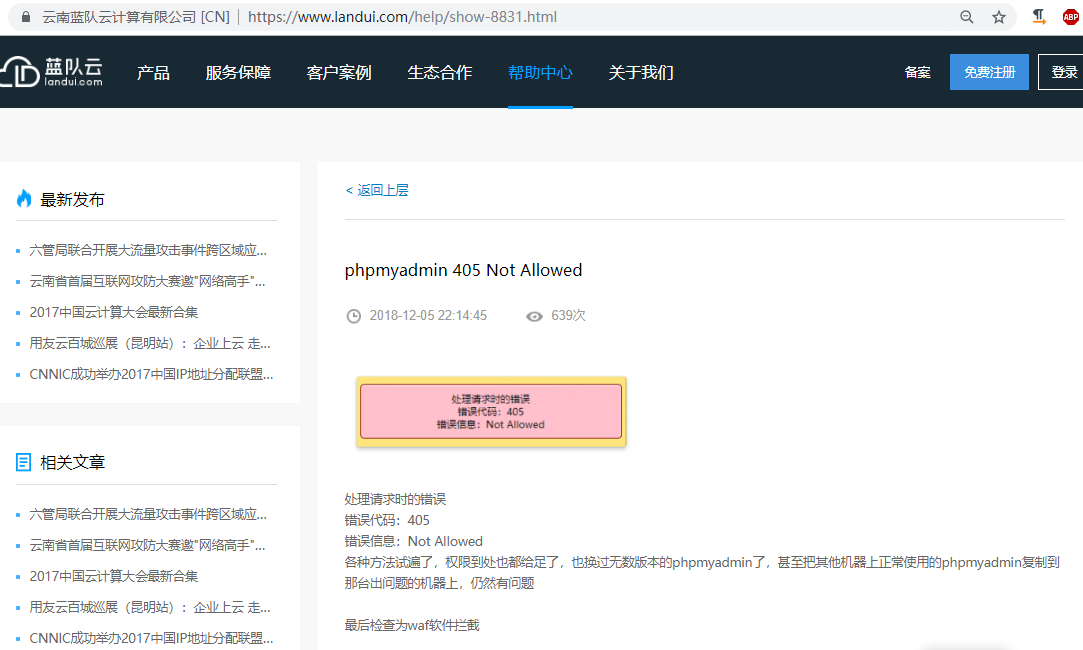Click the lock icon in address bar

pos(26,17)
